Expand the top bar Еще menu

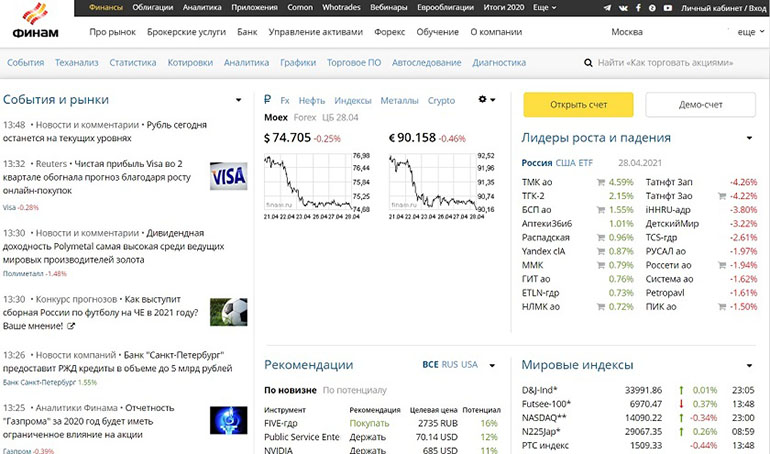click(x=545, y=8)
